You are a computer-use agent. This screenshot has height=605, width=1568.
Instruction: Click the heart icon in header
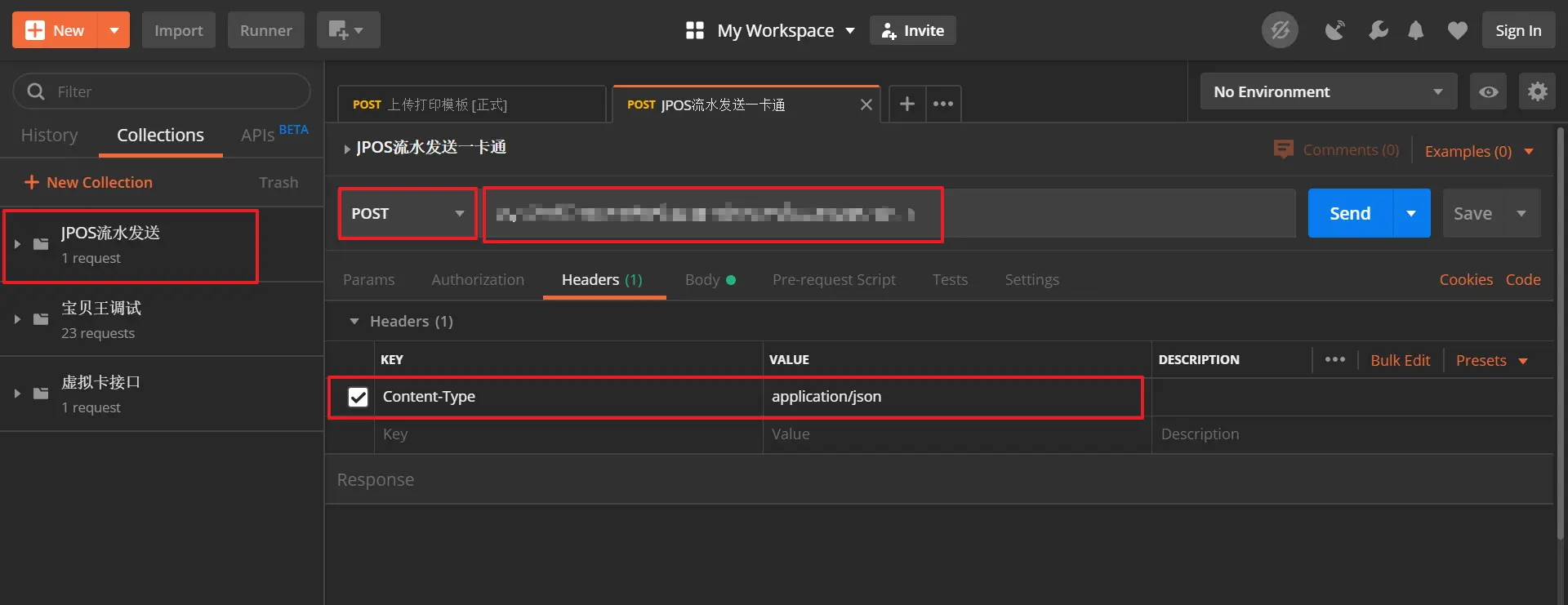tap(1457, 30)
